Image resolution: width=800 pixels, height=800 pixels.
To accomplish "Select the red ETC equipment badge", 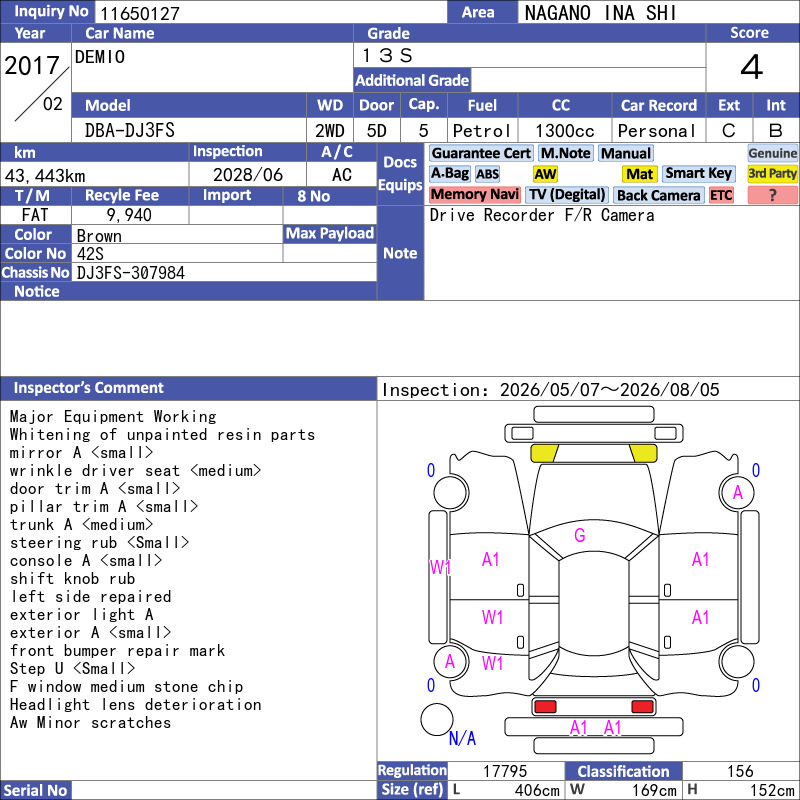I will (x=721, y=195).
